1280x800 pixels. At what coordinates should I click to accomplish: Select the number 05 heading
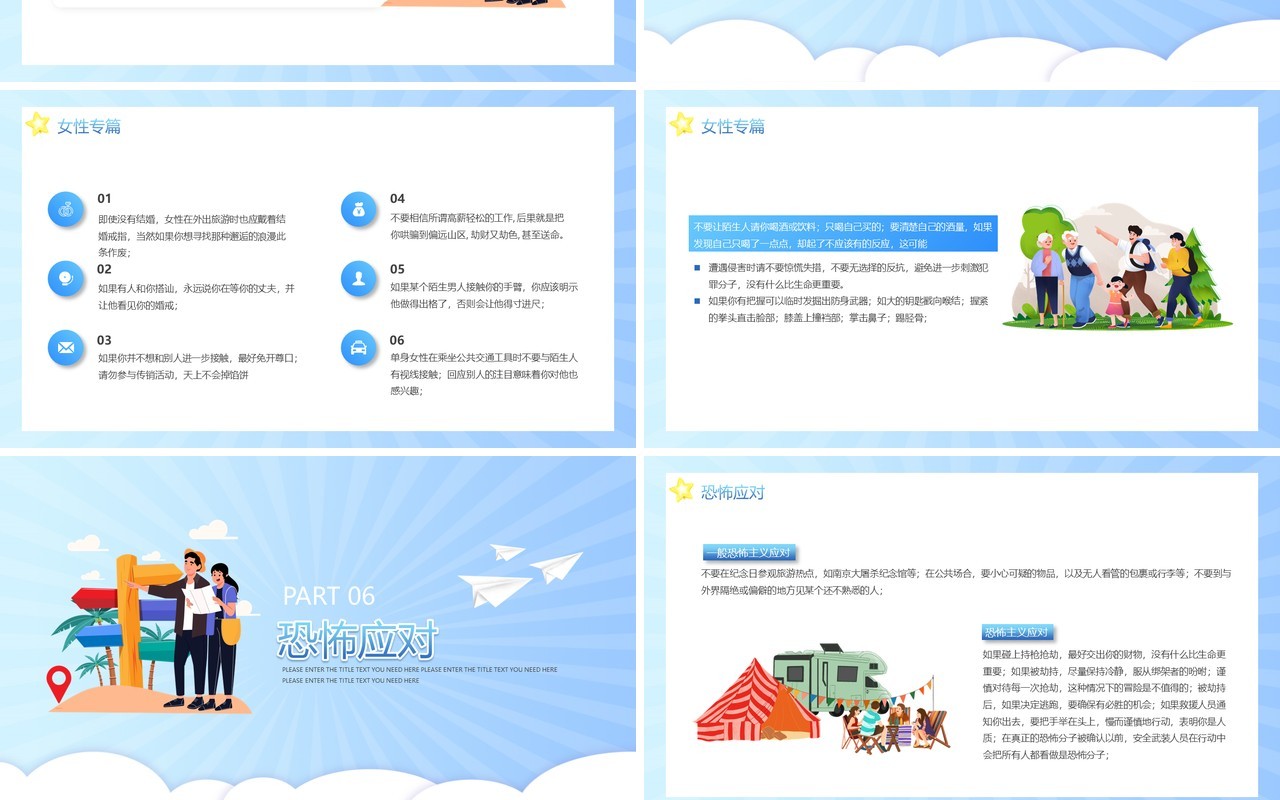pyautogui.click(x=398, y=269)
